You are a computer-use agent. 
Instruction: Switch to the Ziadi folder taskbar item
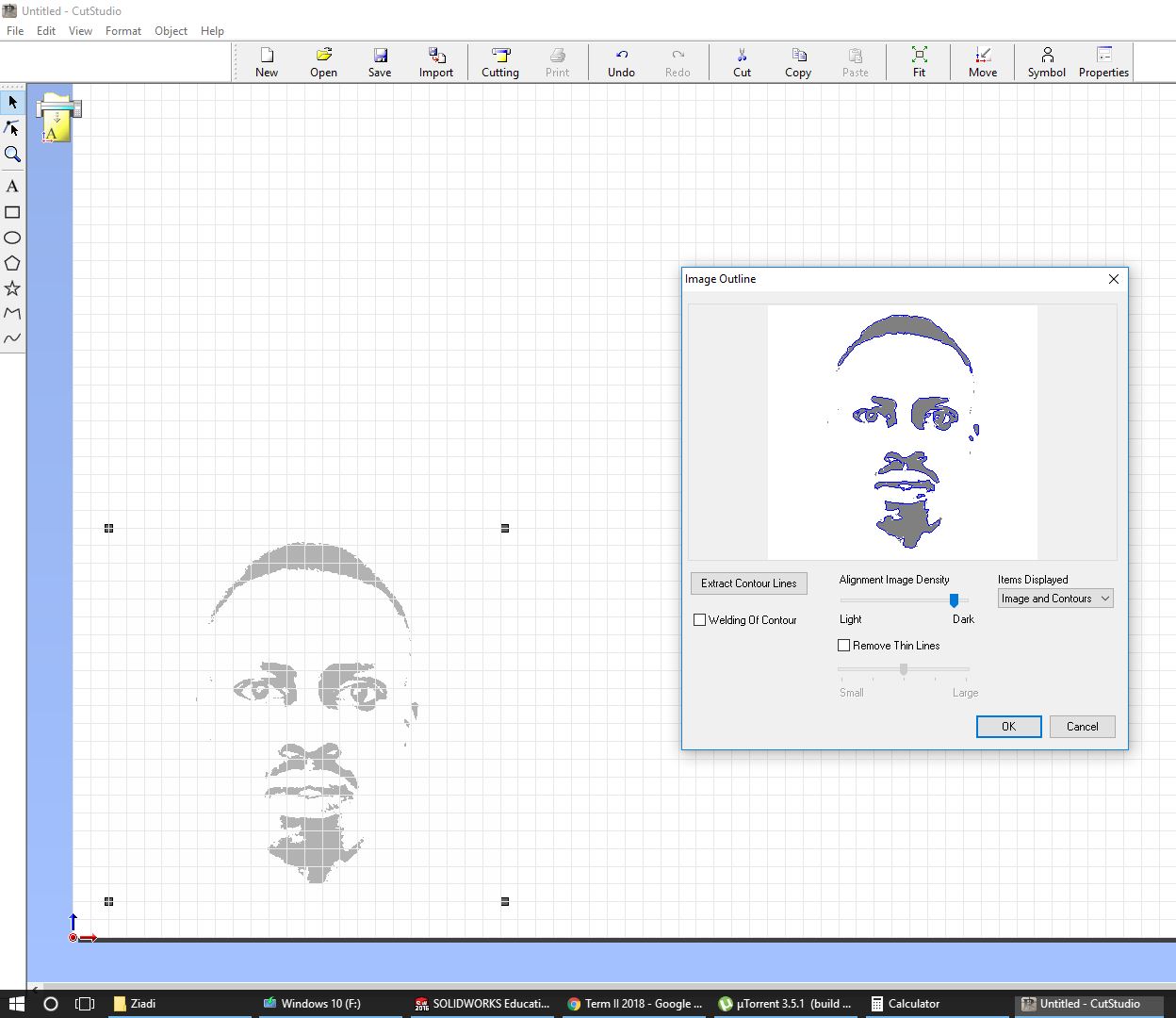(180, 1004)
